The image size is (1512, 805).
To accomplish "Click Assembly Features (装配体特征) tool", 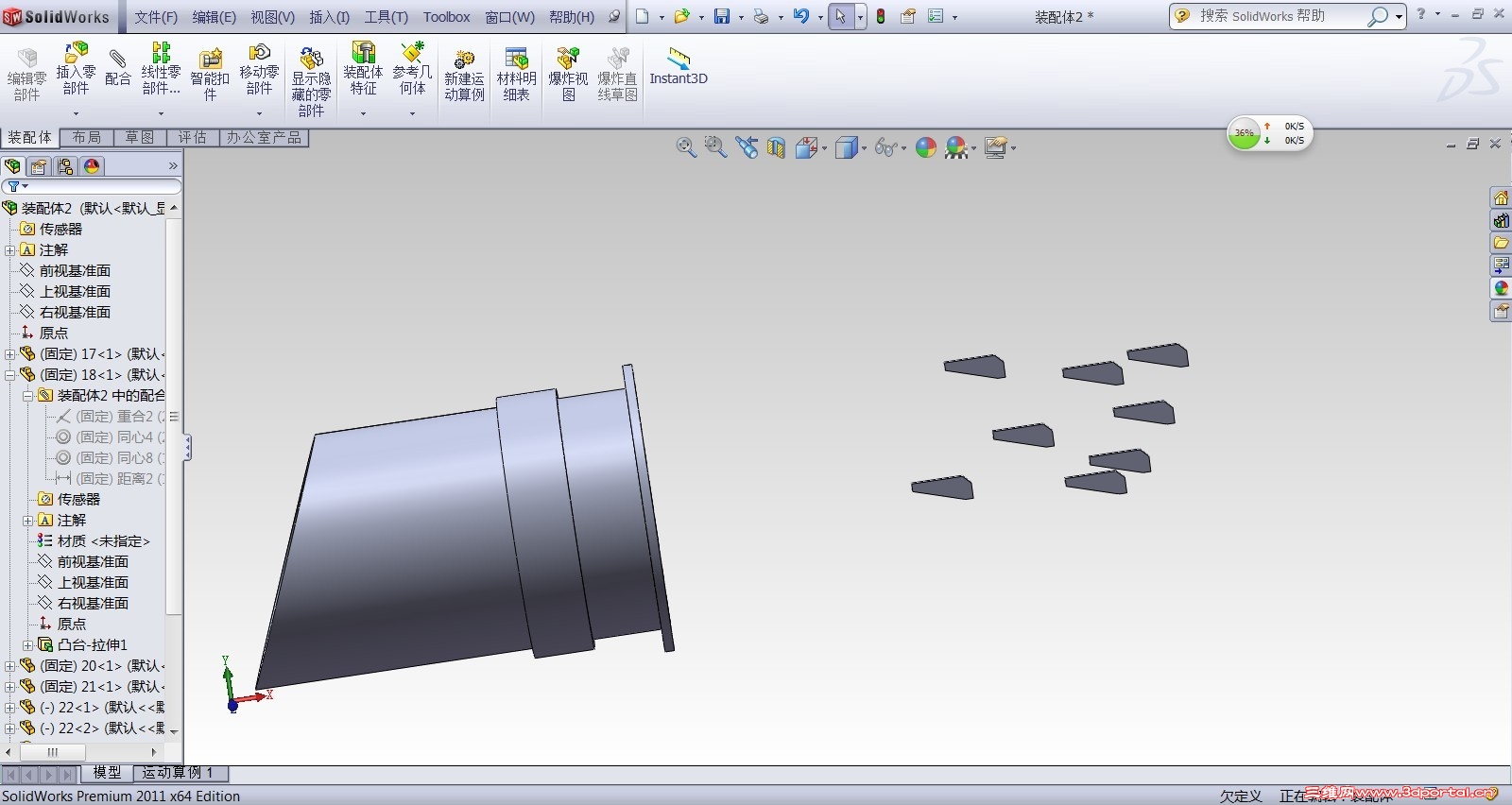I will 363,68.
